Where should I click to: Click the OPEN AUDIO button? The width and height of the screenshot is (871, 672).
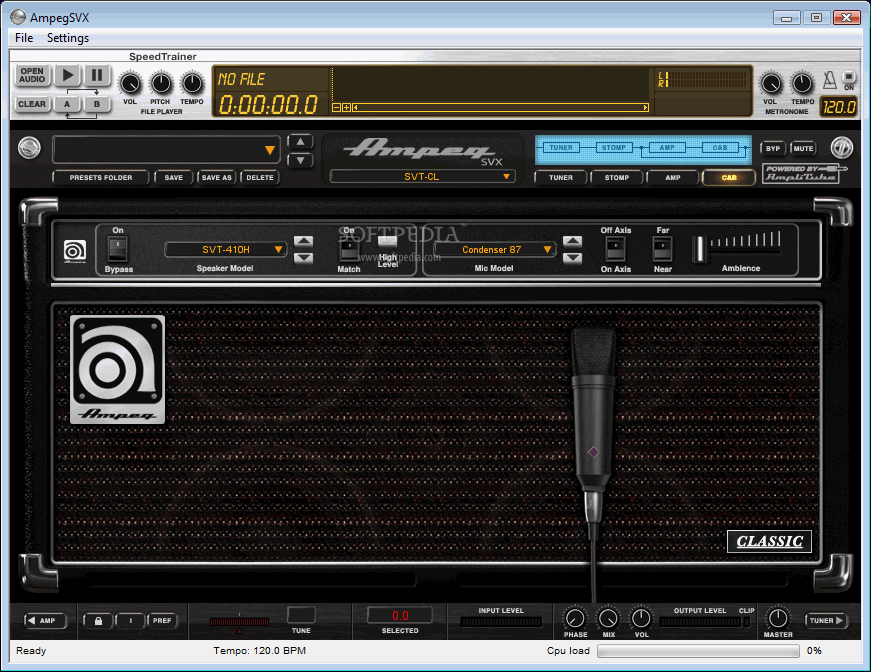tap(32, 75)
